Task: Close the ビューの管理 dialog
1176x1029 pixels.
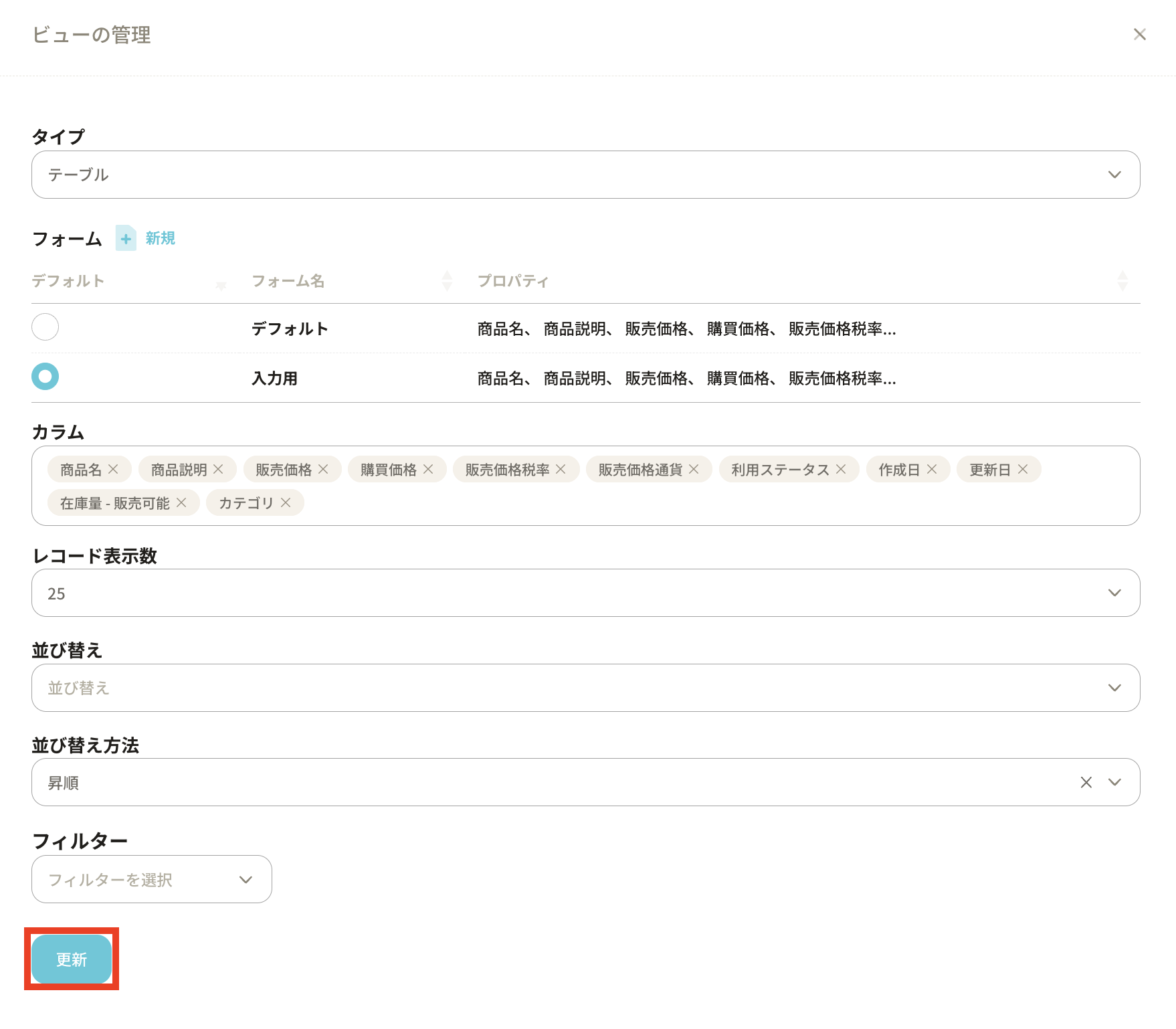Action: pyautogui.click(x=1139, y=35)
